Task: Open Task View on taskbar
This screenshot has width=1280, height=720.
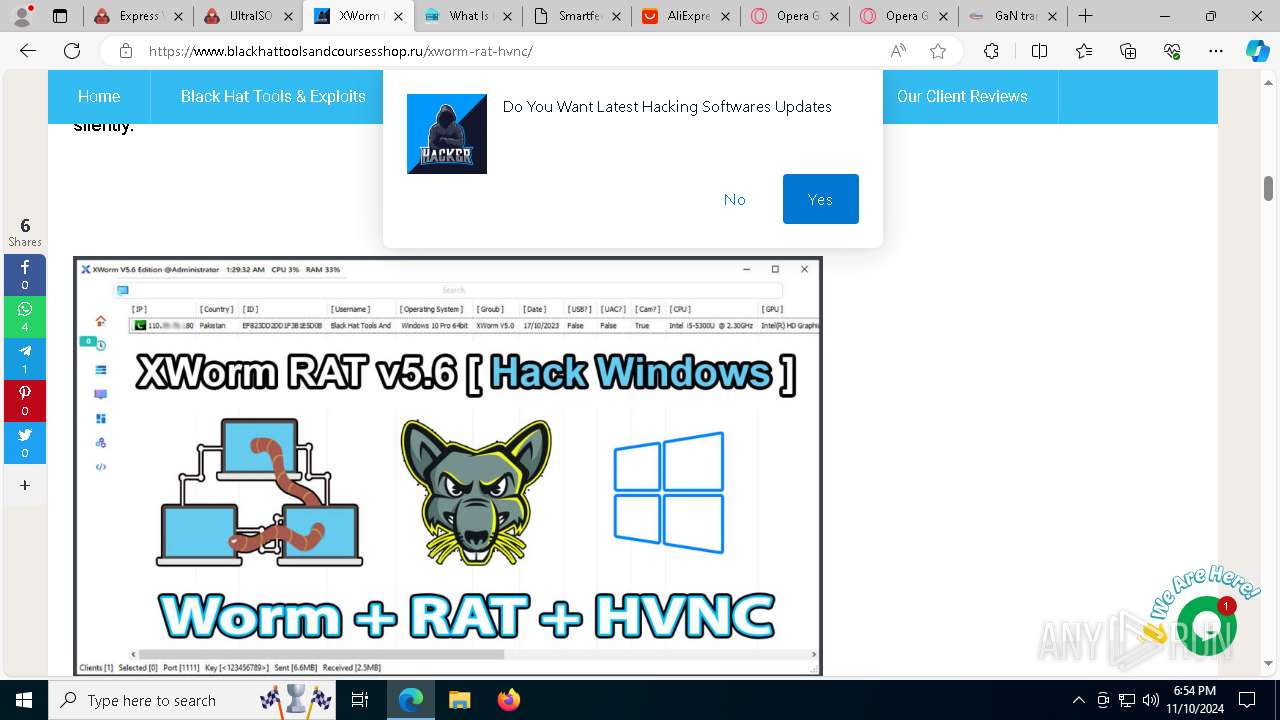Action: tap(361, 700)
